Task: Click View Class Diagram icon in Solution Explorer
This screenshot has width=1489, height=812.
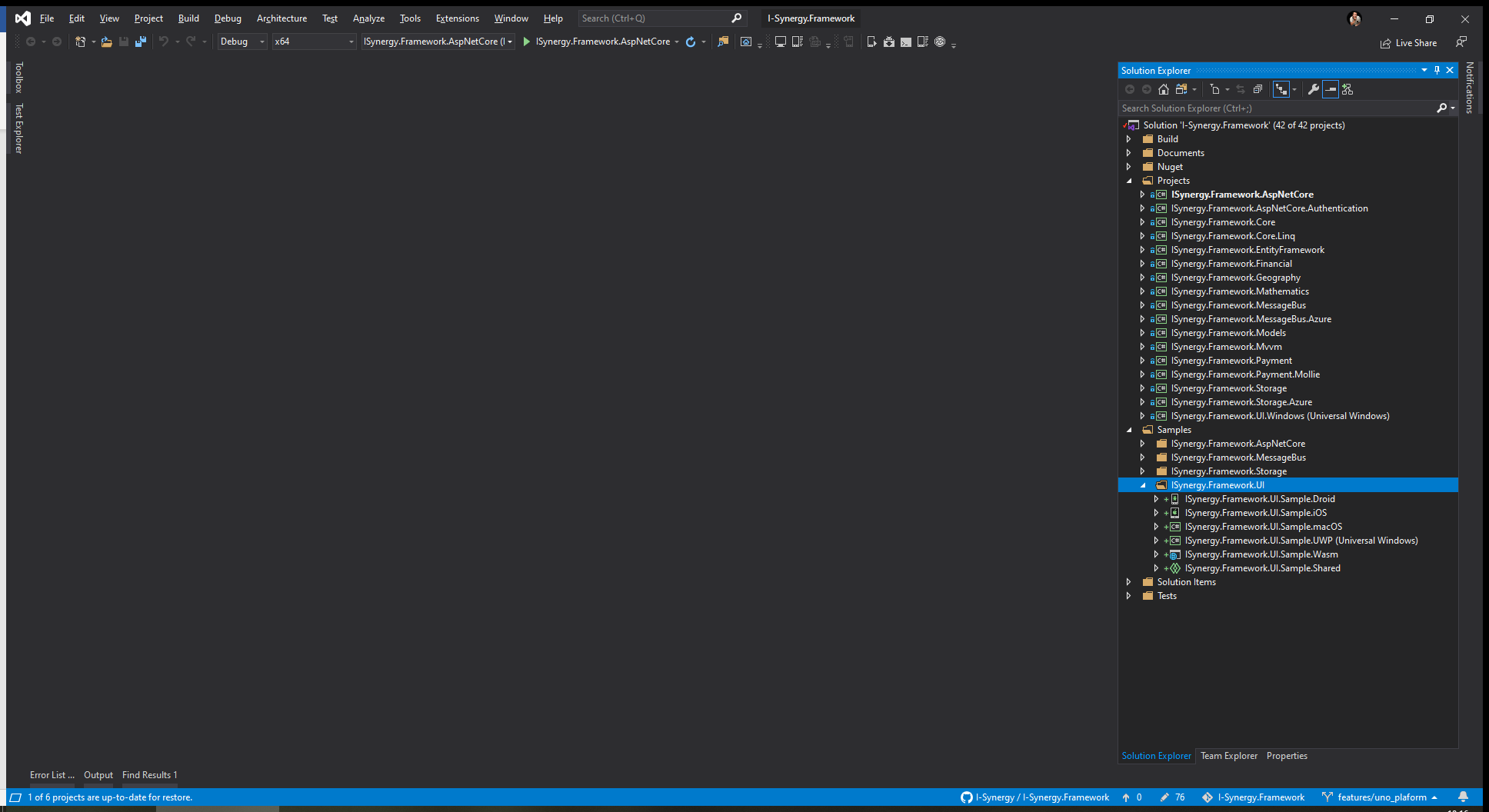Action: coord(1347,89)
